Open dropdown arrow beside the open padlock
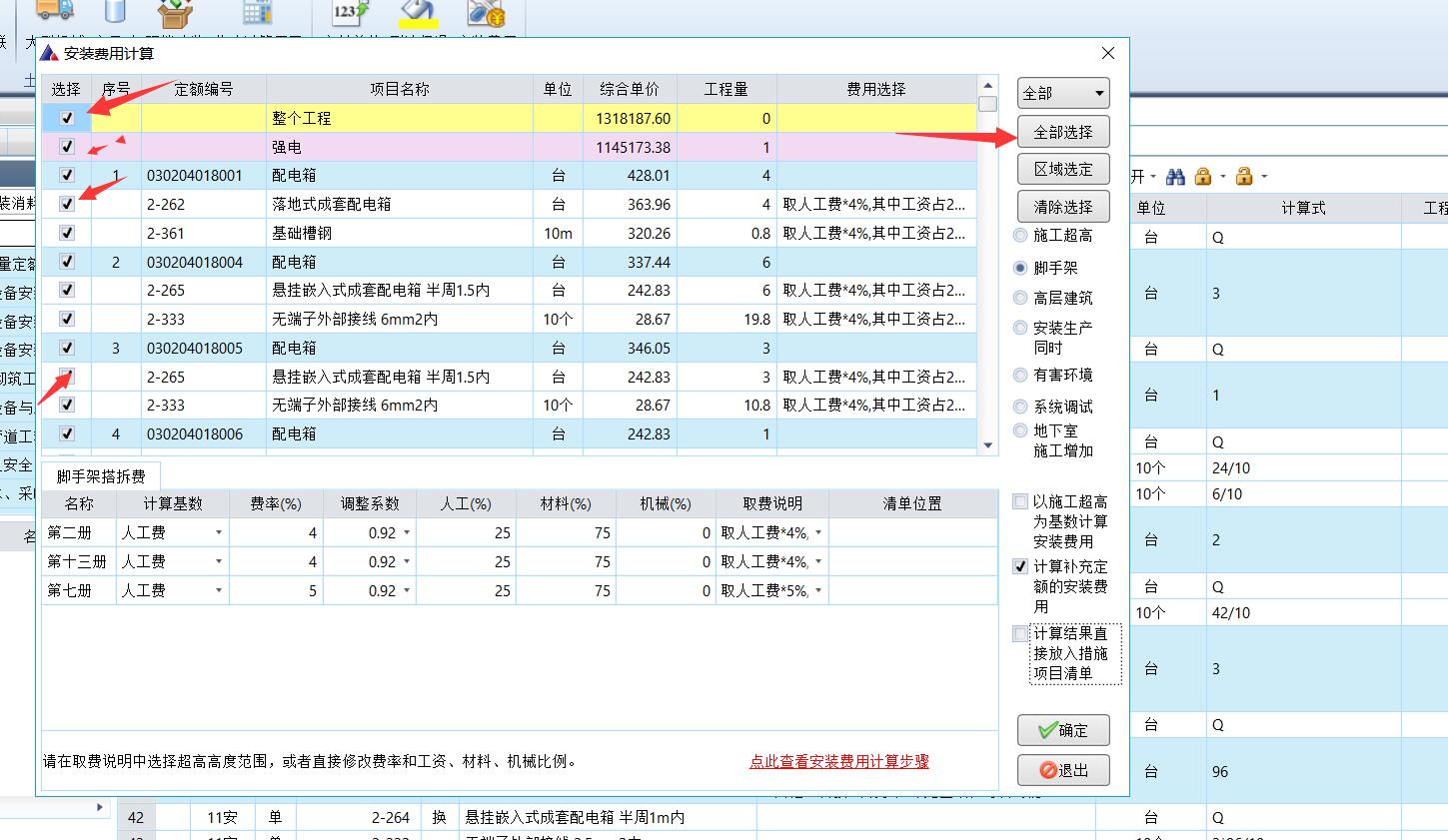1448x840 pixels. coord(1264,178)
